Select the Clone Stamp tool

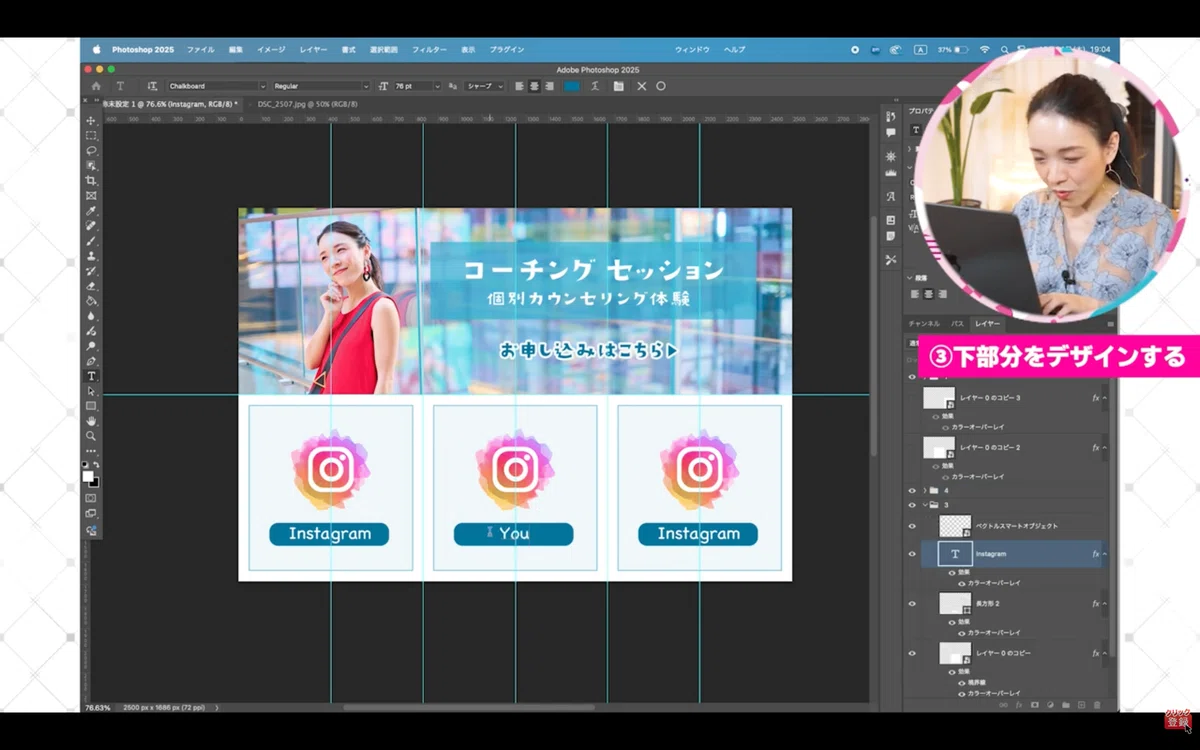[91, 256]
